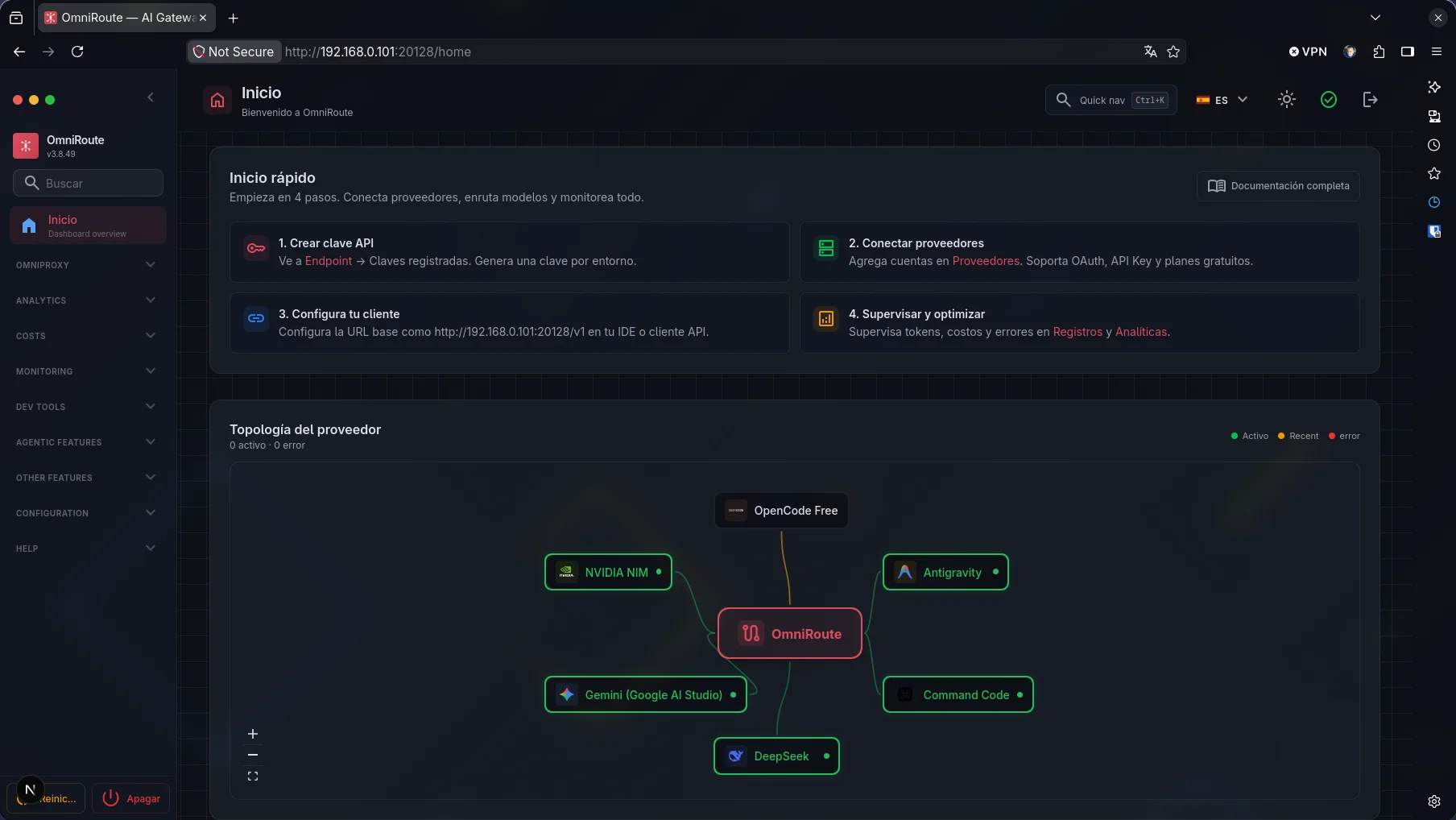Expand the DEV TOOLS sidebar section
The height and width of the screenshot is (820, 1456).
(86, 407)
